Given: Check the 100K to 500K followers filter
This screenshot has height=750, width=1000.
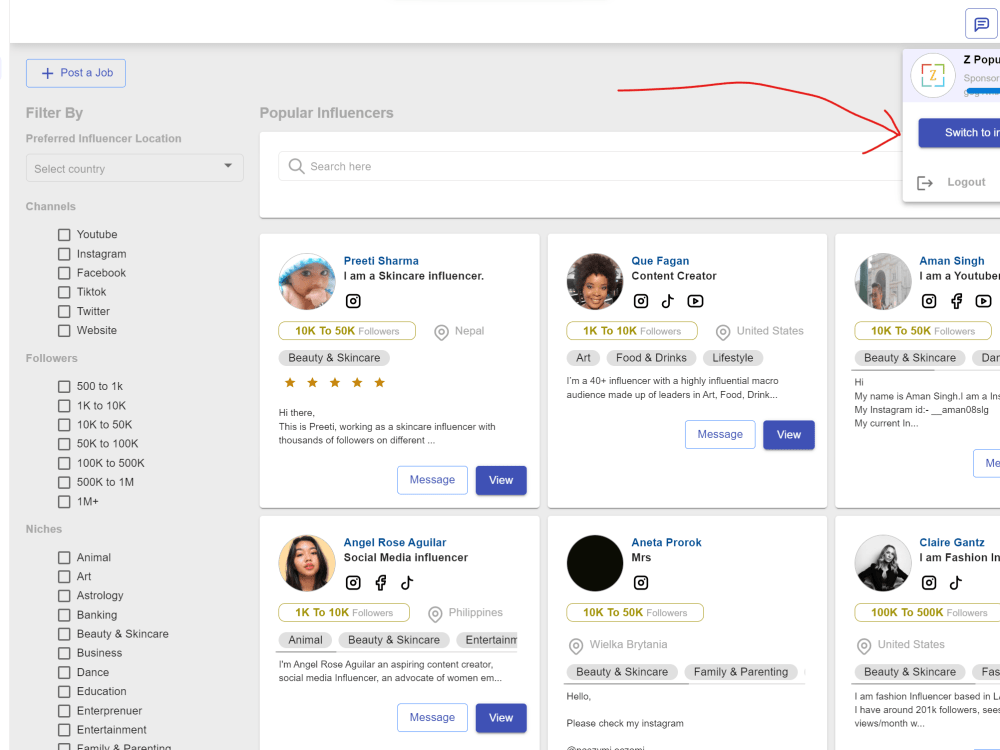Looking at the screenshot, I should (x=64, y=463).
